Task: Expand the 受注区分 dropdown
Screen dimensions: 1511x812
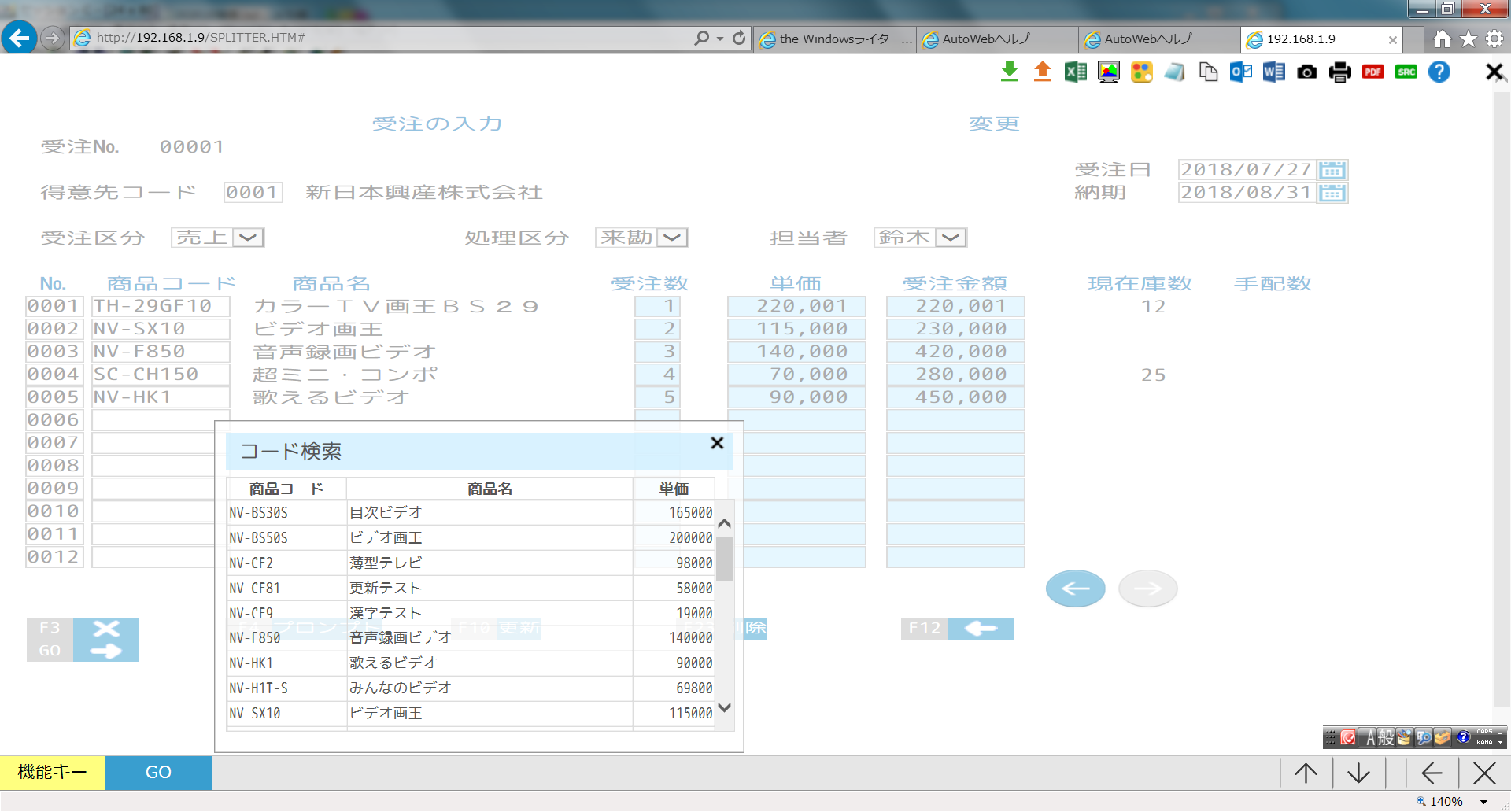Action: coord(248,238)
